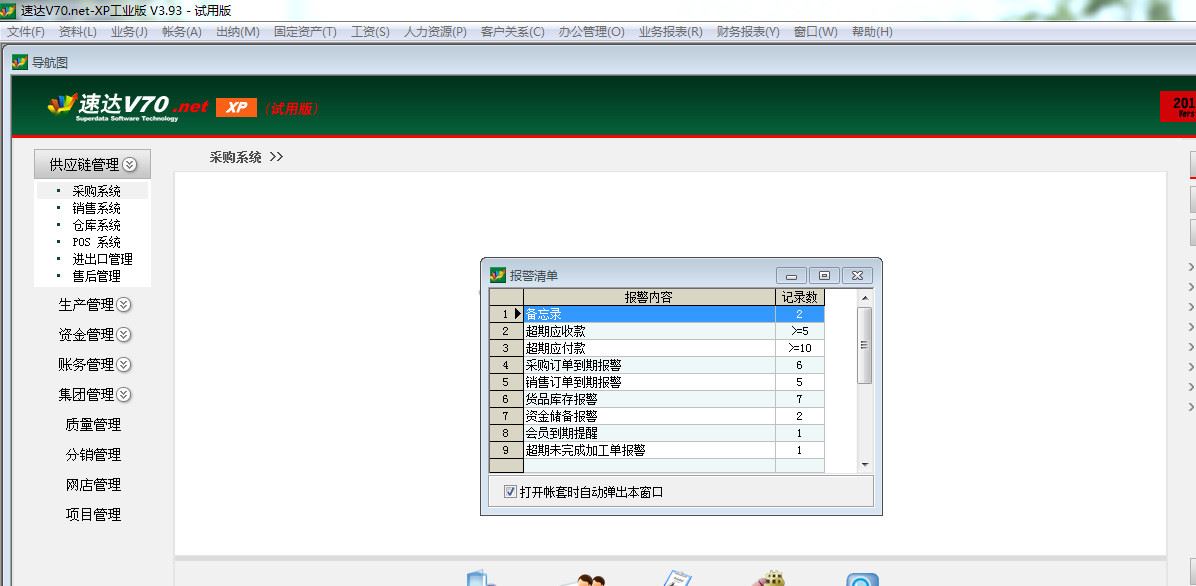The width and height of the screenshot is (1196, 586).
Task: Click record count 7 for 货品库存报警
Action: coord(799,399)
